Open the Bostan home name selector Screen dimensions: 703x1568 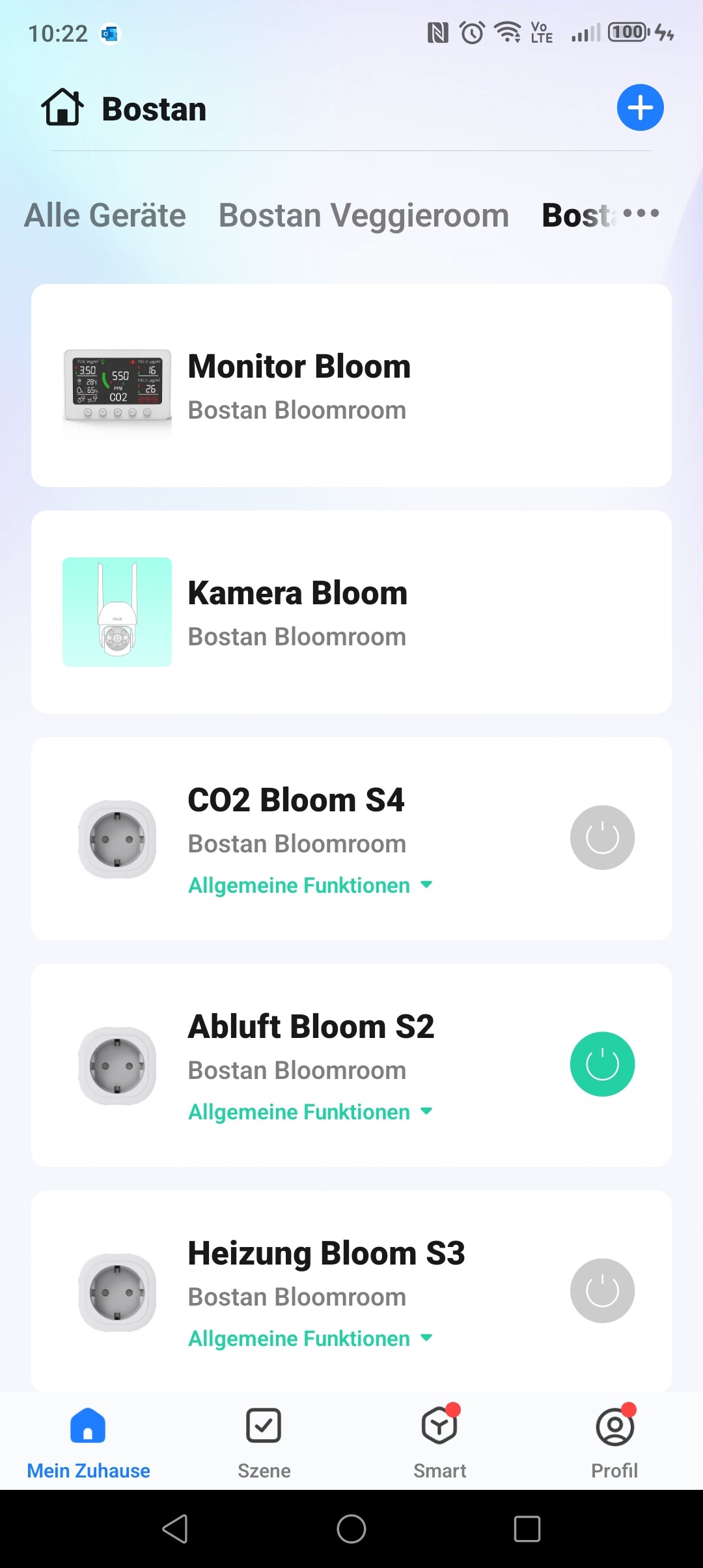point(154,109)
